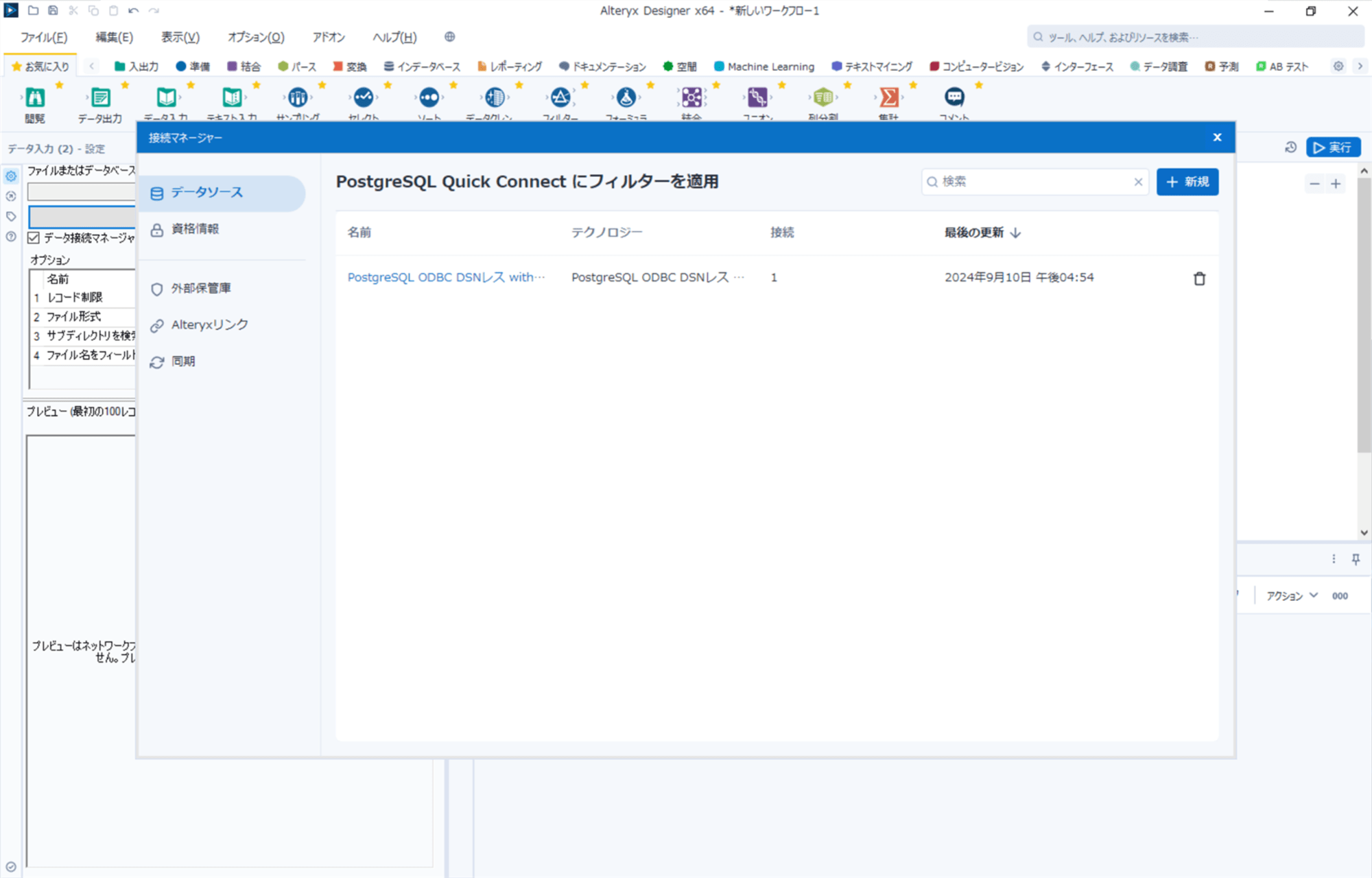Select the データ入力 book tool icon

[166, 97]
